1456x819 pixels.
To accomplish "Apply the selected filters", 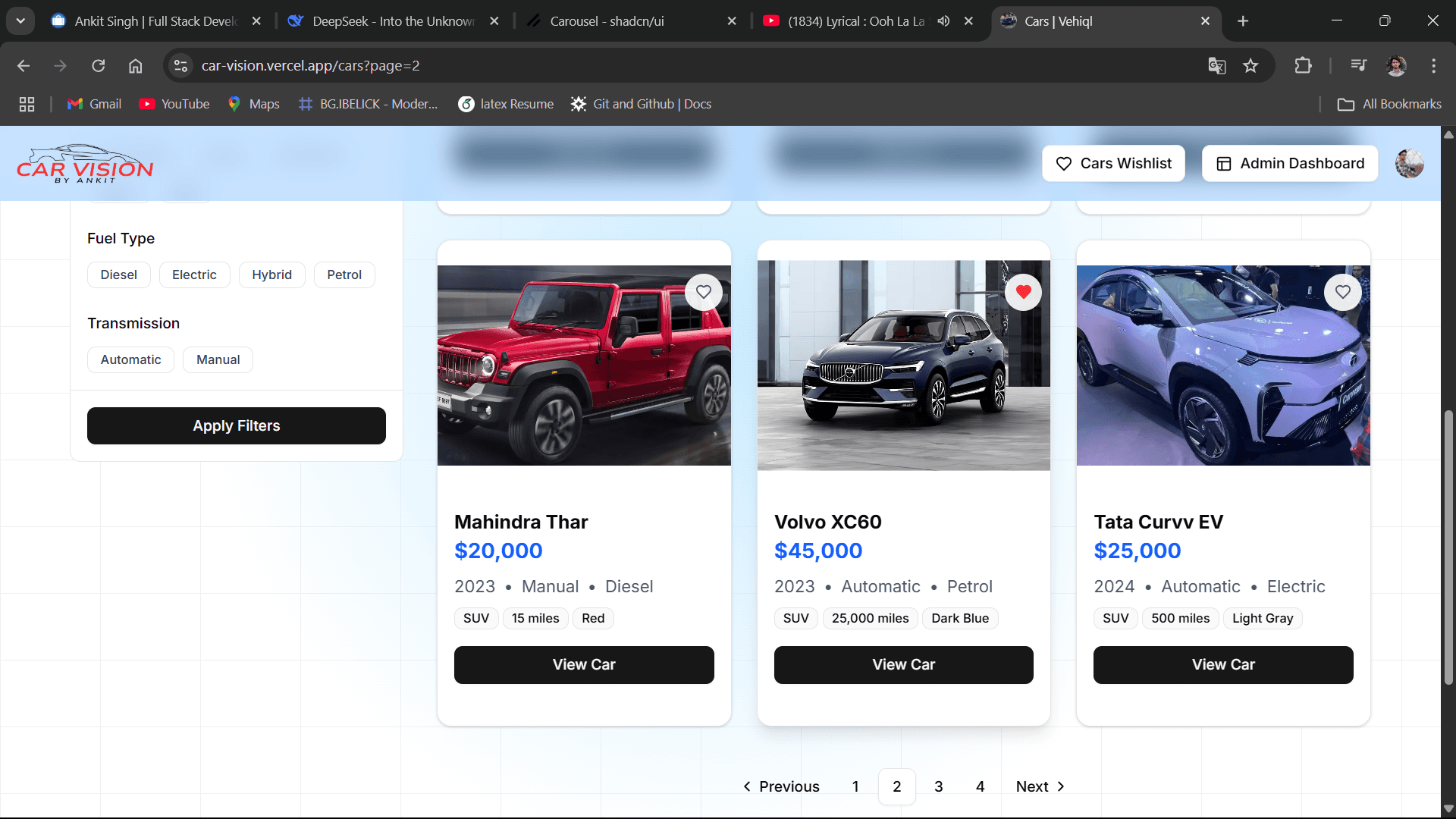I will [x=237, y=425].
